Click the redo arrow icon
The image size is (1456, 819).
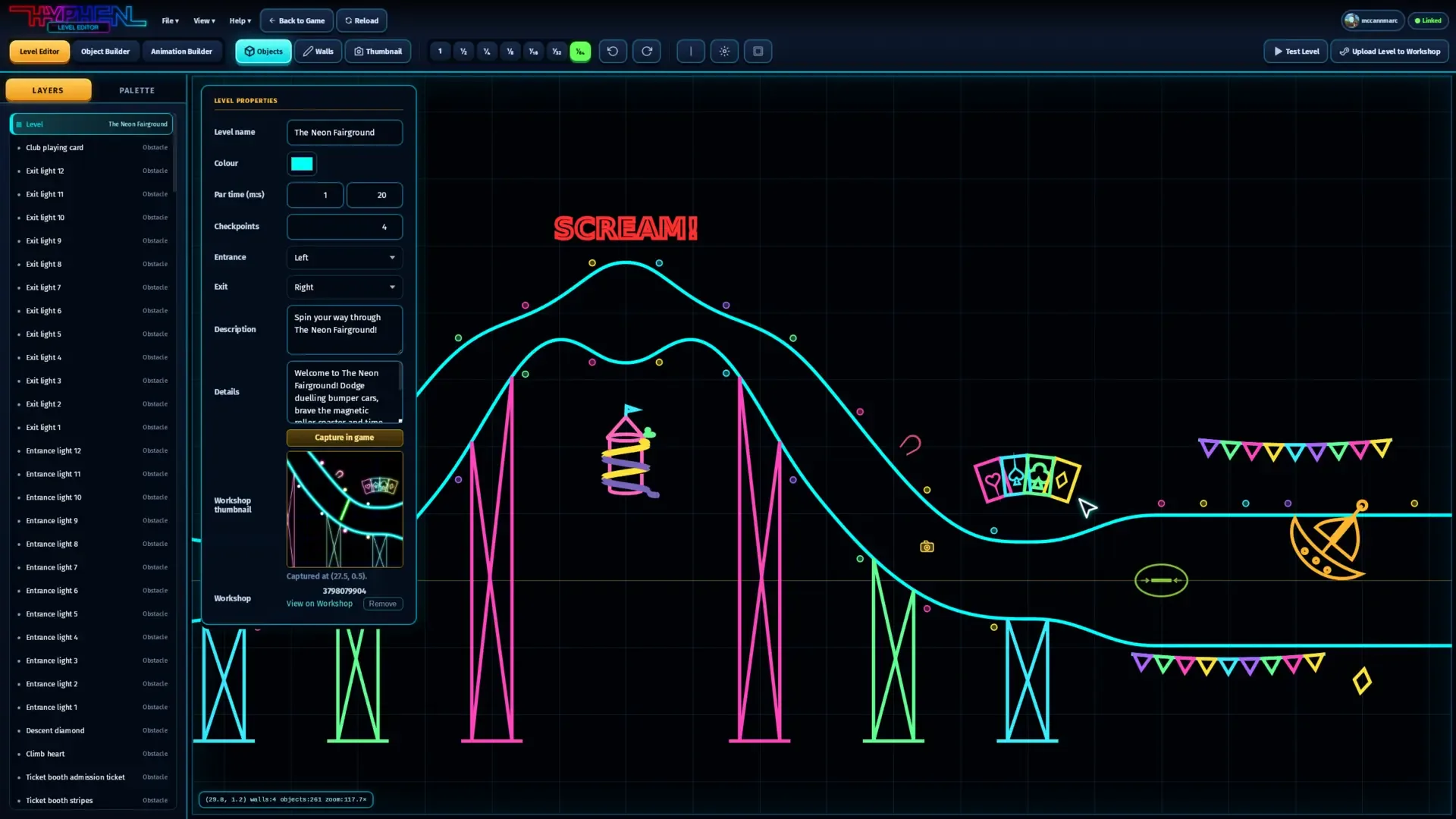[647, 52]
